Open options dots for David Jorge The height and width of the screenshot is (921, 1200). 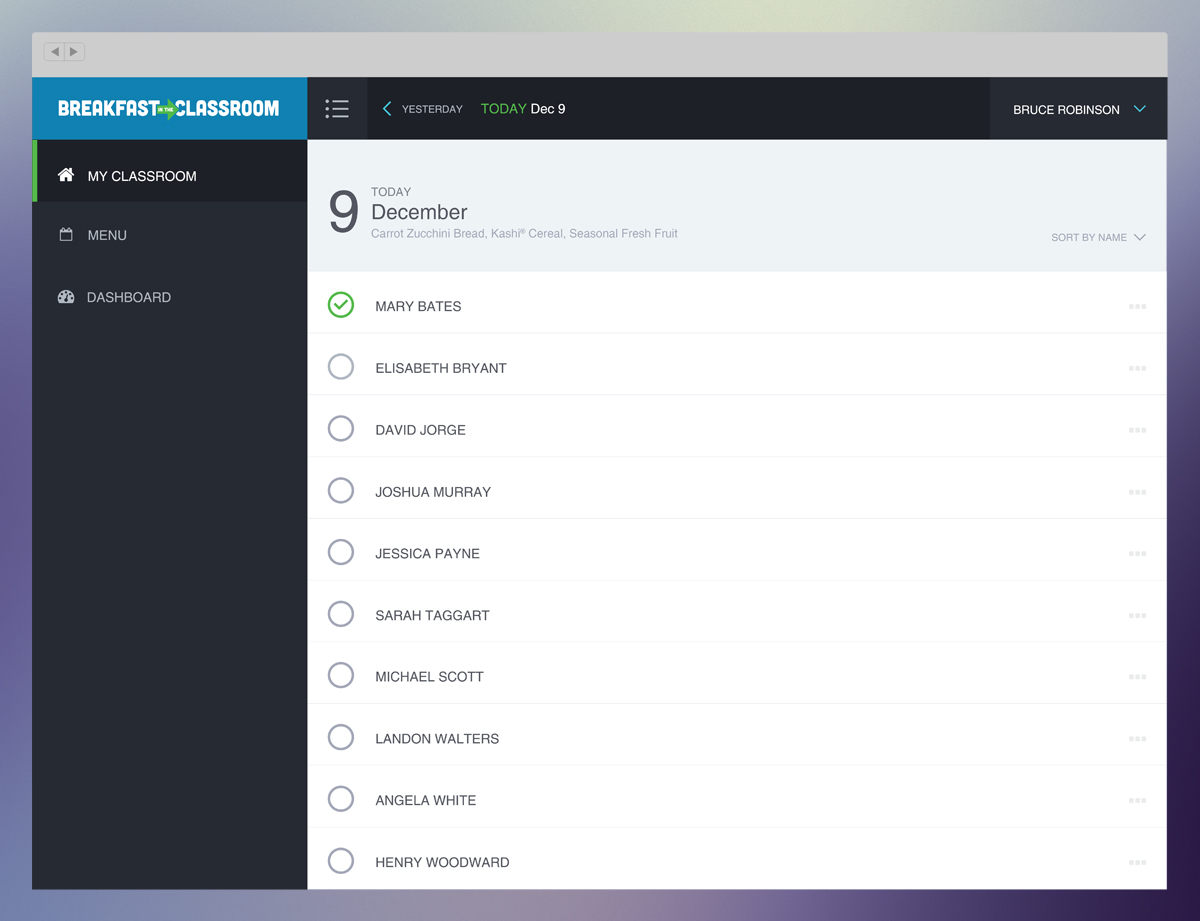[x=1137, y=430]
